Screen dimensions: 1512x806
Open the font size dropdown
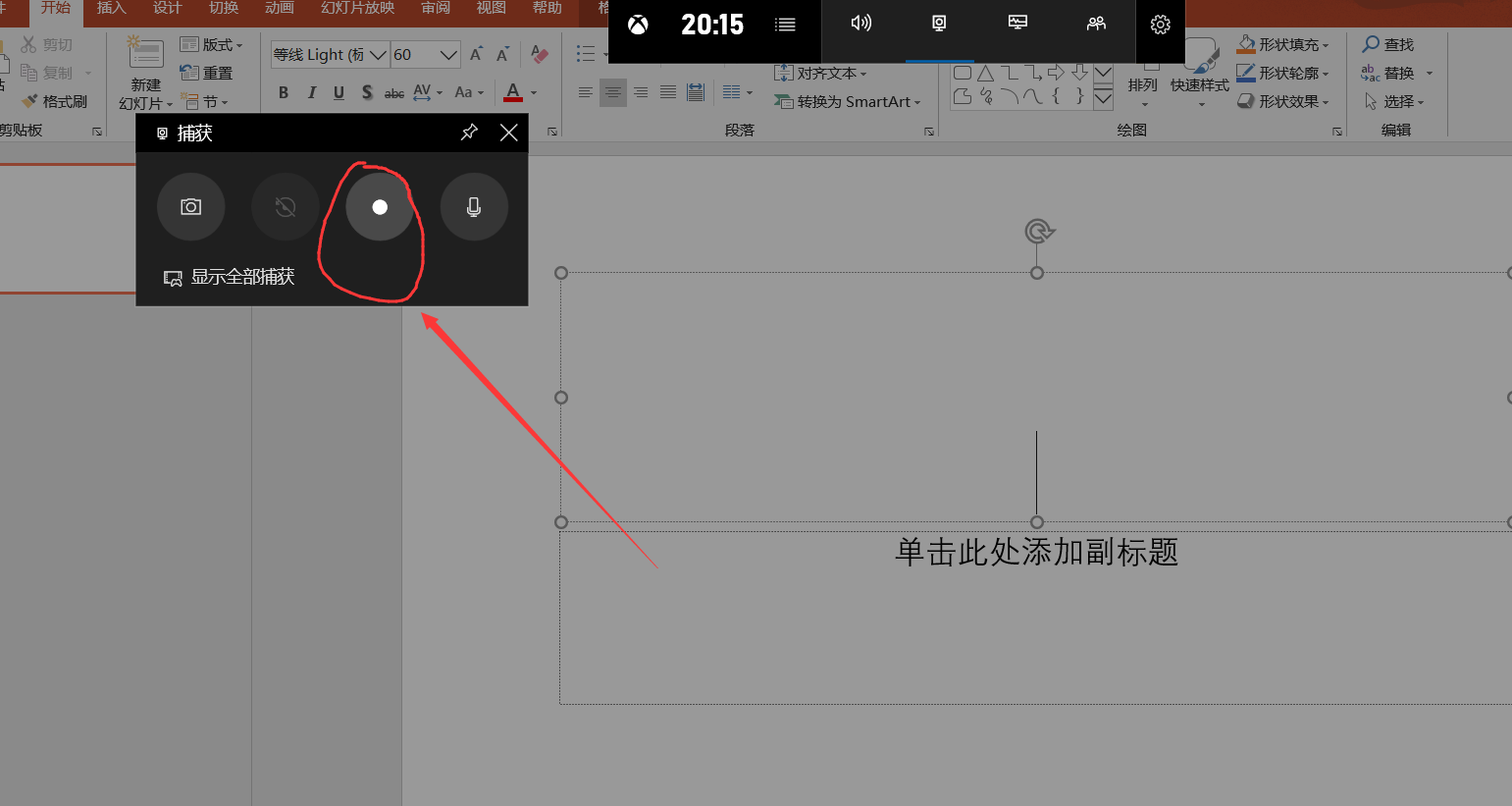click(448, 55)
